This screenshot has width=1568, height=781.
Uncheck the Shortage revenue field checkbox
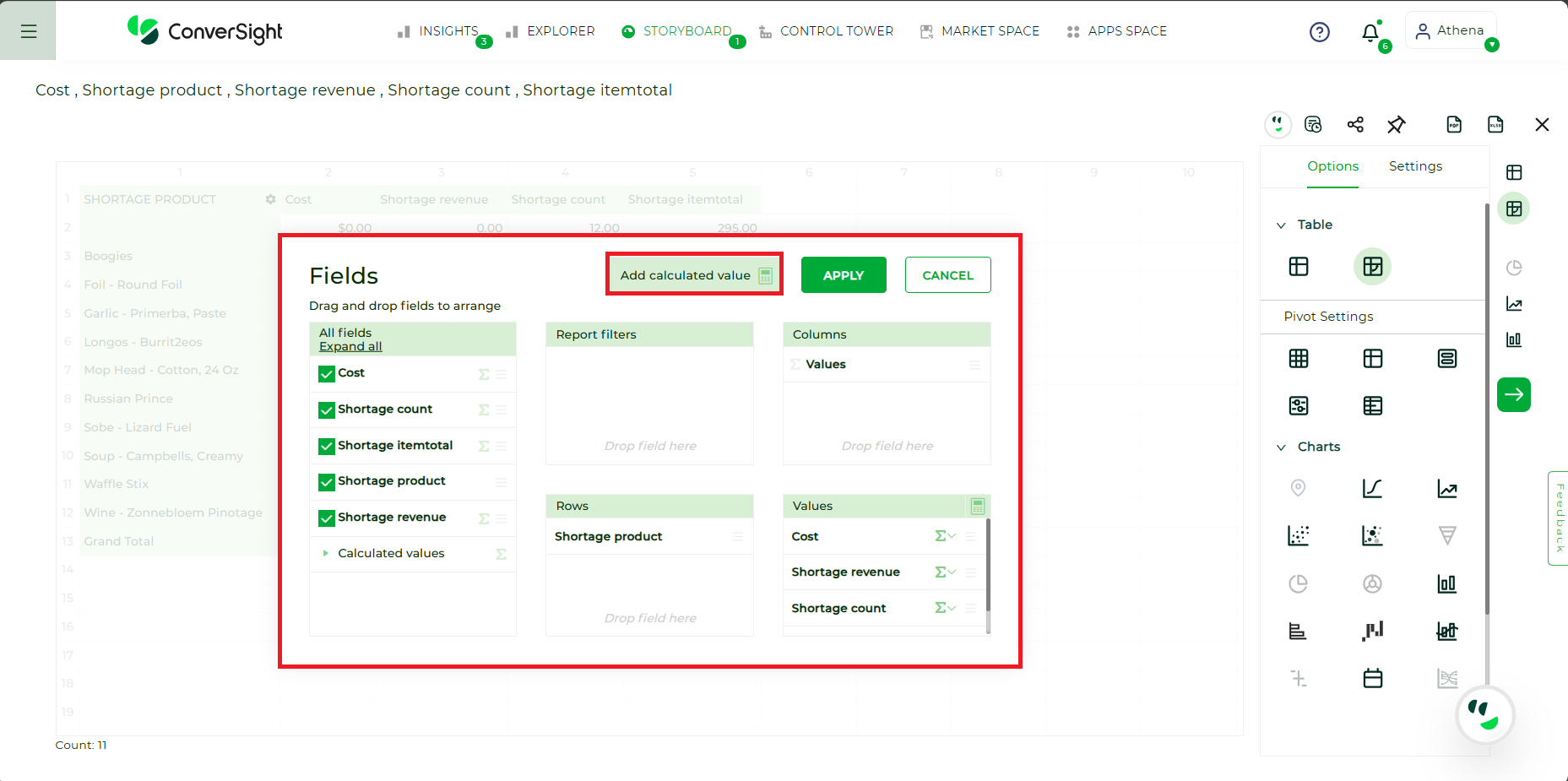[x=327, y=518]
